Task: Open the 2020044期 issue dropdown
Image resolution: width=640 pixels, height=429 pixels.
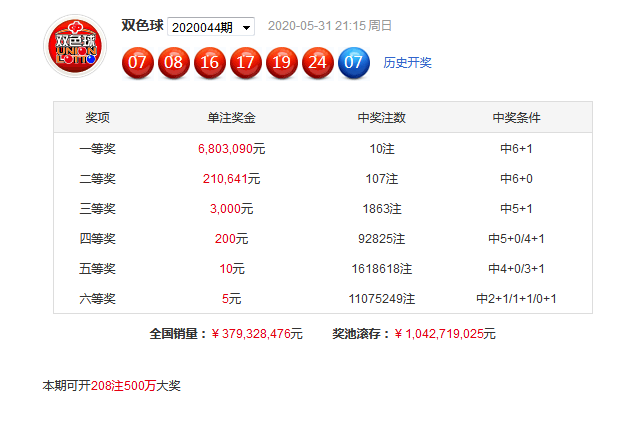Action: pyautogui.click(x=211, y=27)
